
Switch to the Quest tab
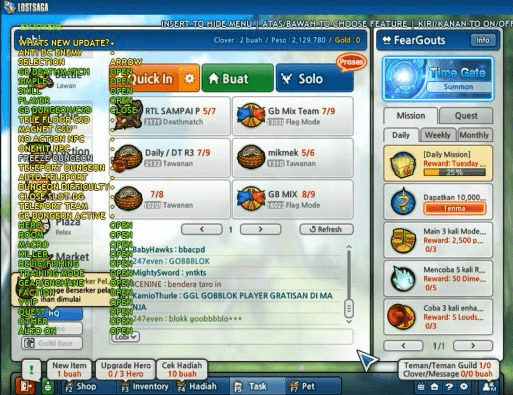tap(466, 116)
